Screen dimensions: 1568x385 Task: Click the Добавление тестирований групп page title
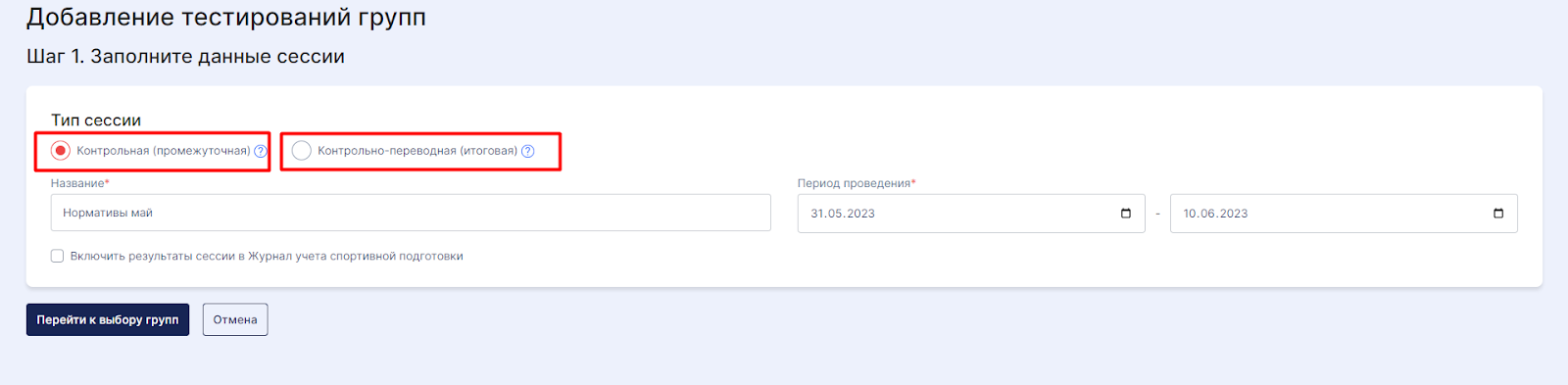[226, 18]
